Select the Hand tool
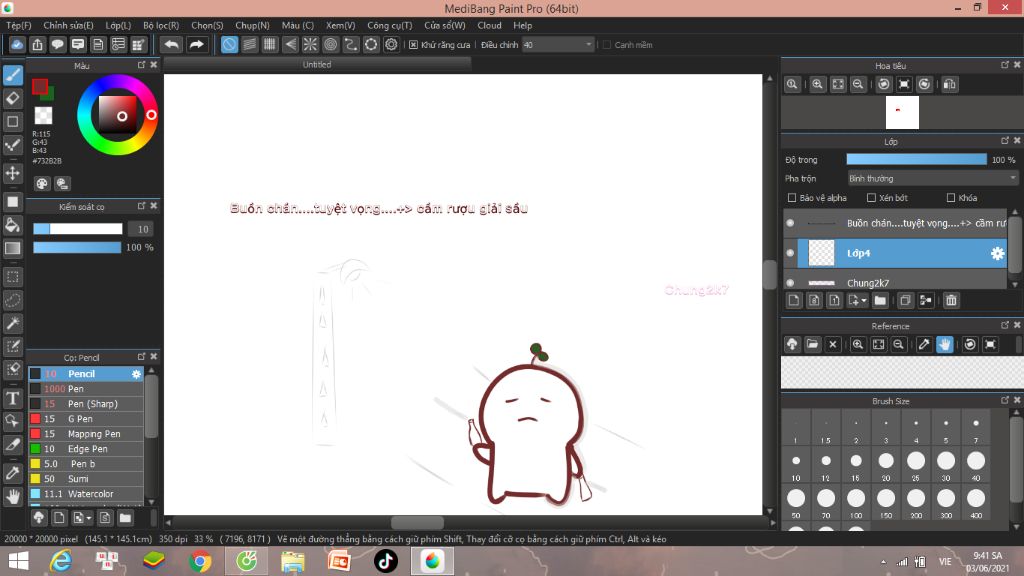The image size is (1024, 576). click(x=12, y=496)
